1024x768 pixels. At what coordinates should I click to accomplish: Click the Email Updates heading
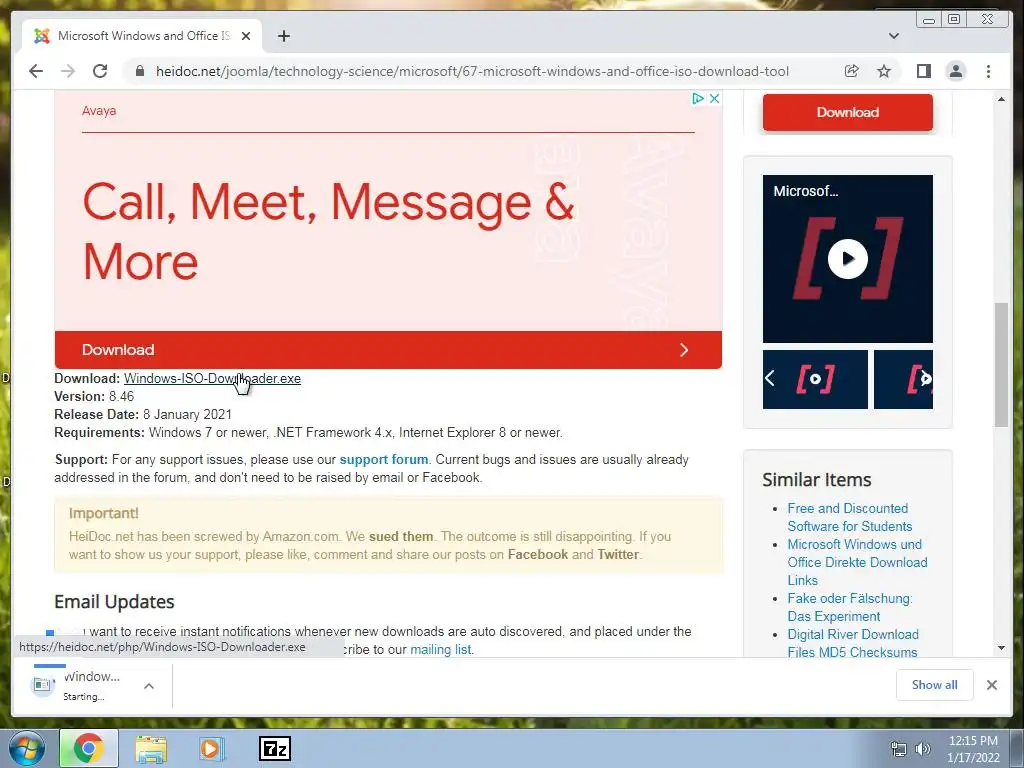(x=114, y=601)
